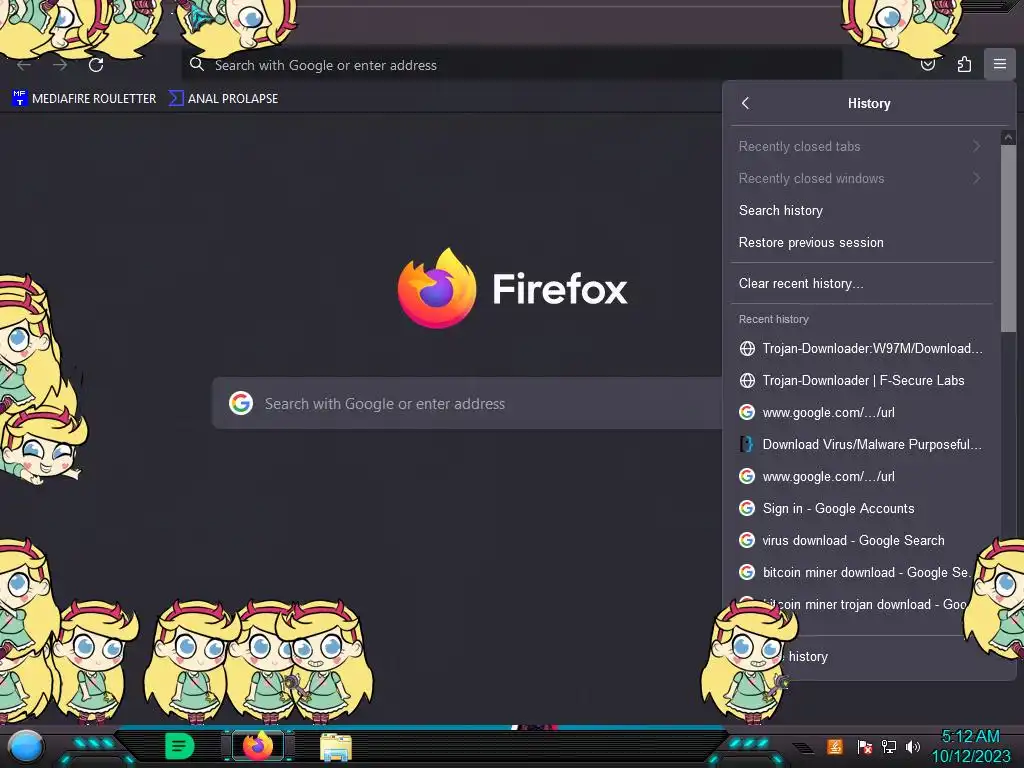Go back from the History panel
Image resolution: width=1024 pixels, height=768 pixels.
(x=746, y=103)
